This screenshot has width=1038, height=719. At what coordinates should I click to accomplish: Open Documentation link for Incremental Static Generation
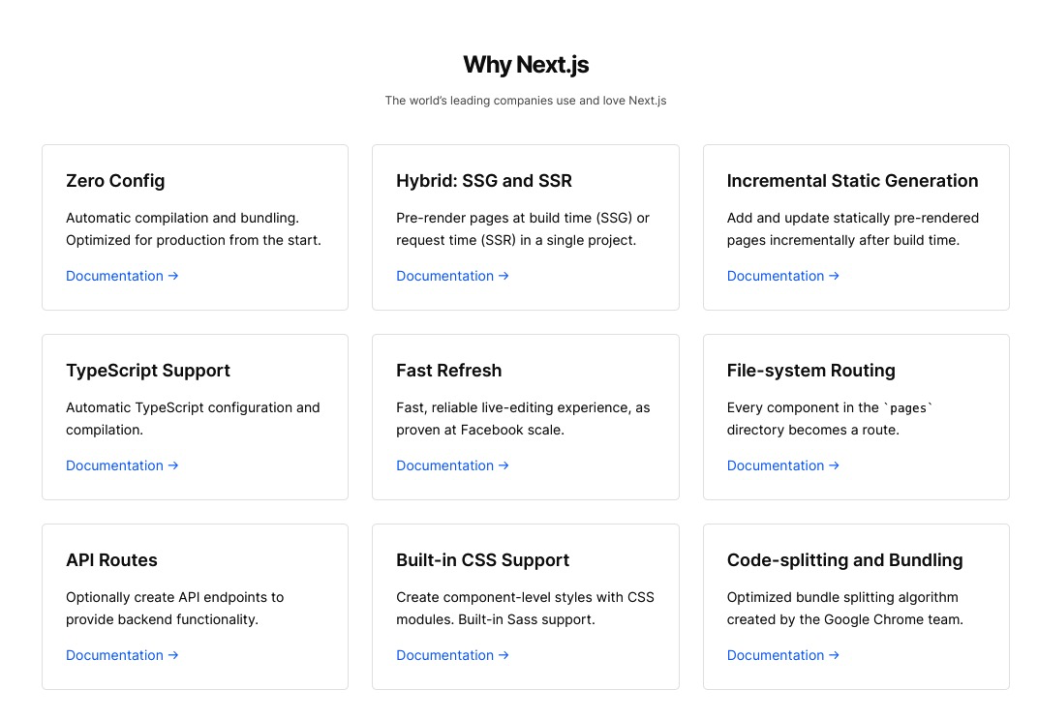pos(782,276)
